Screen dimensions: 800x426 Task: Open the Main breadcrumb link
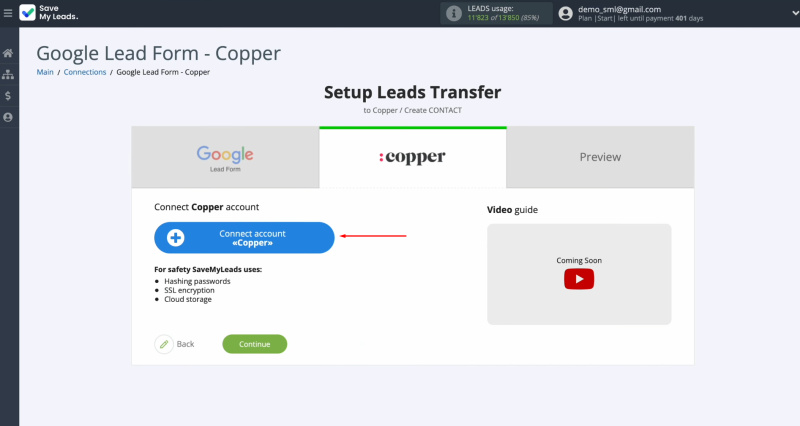point(45,72)
